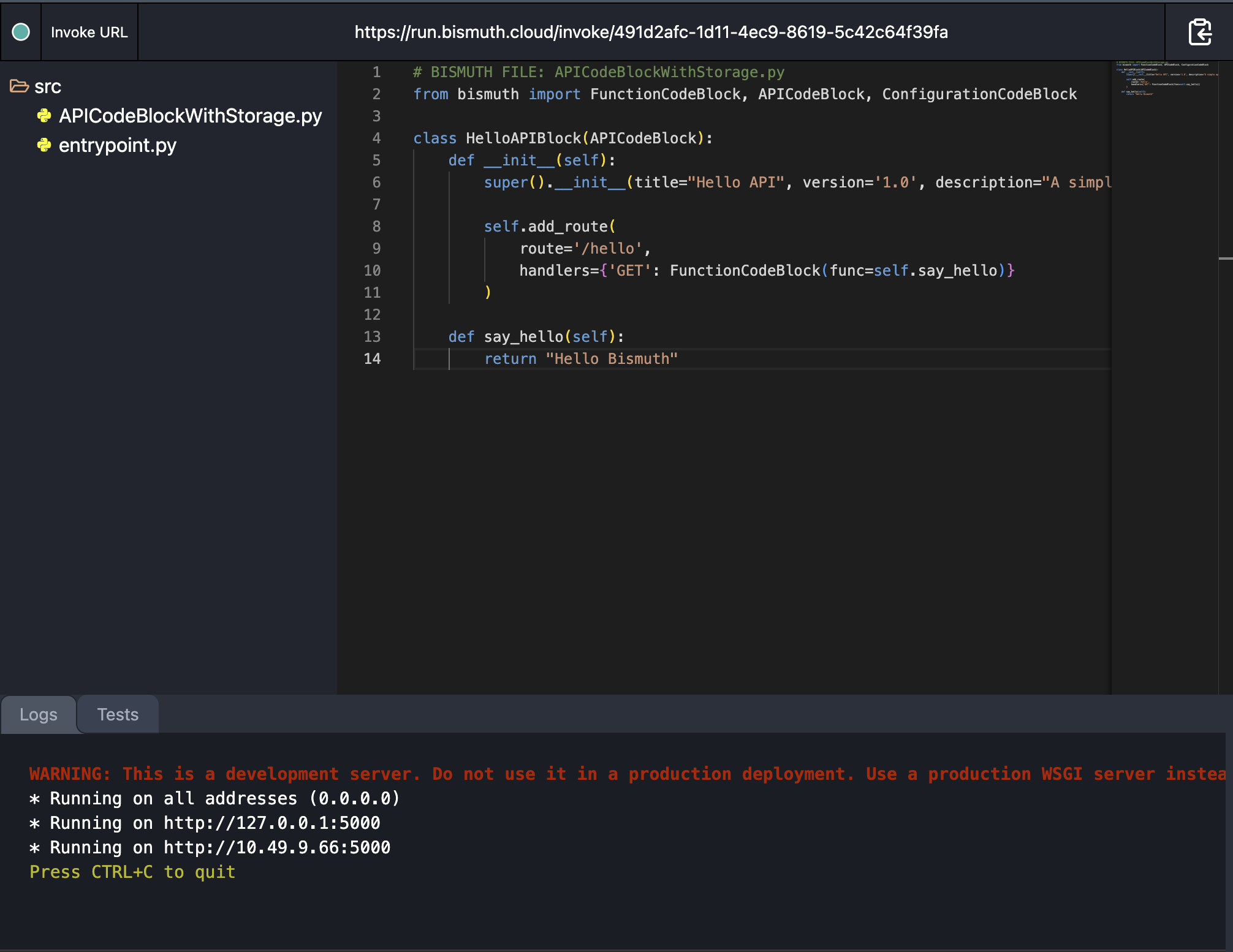Click the Invoke URL label
This screenshot has height=952, width=1233.
[89, 32]
